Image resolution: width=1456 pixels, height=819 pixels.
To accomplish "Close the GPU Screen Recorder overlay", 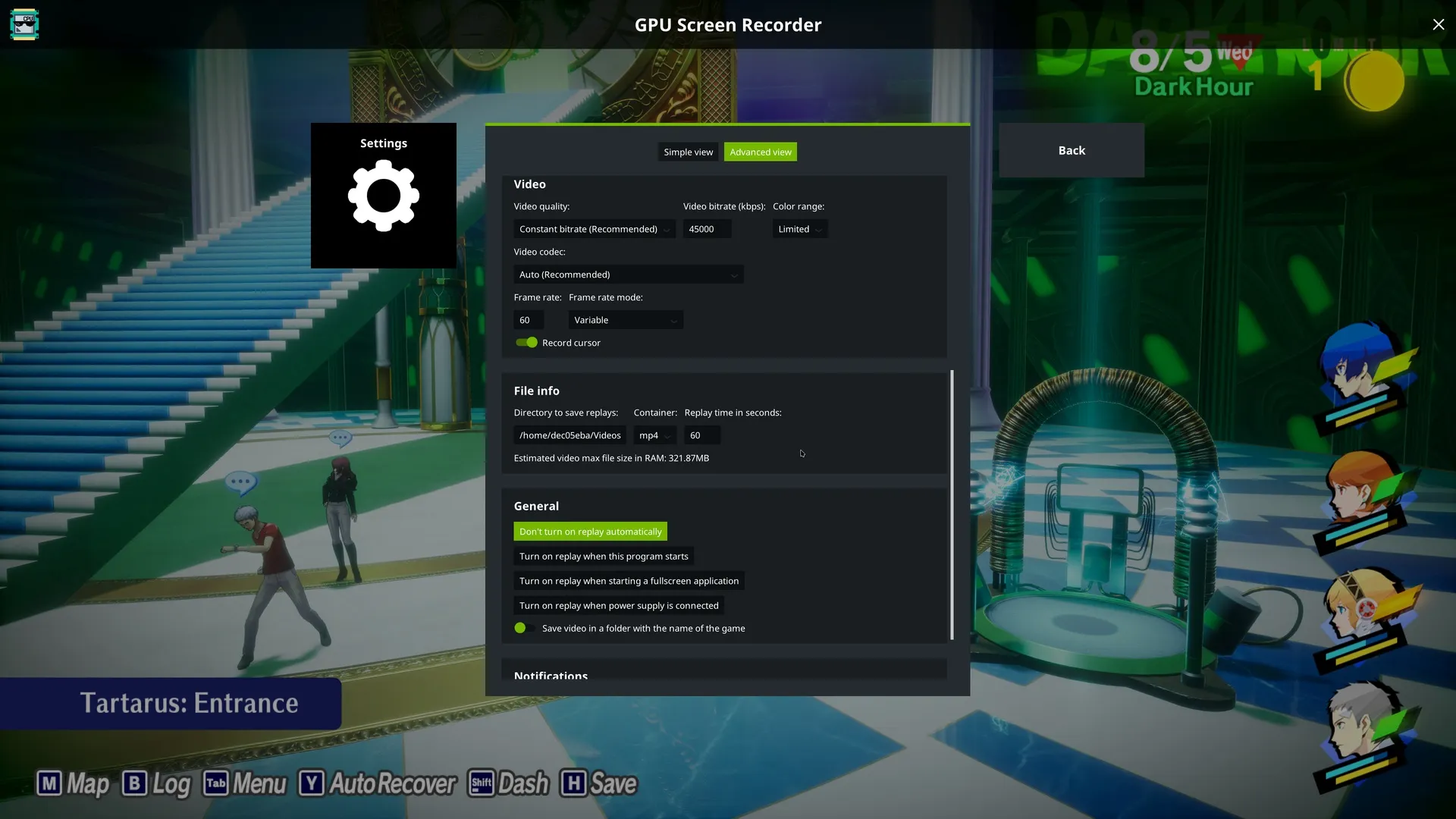I will click(x=1438, y=24).
